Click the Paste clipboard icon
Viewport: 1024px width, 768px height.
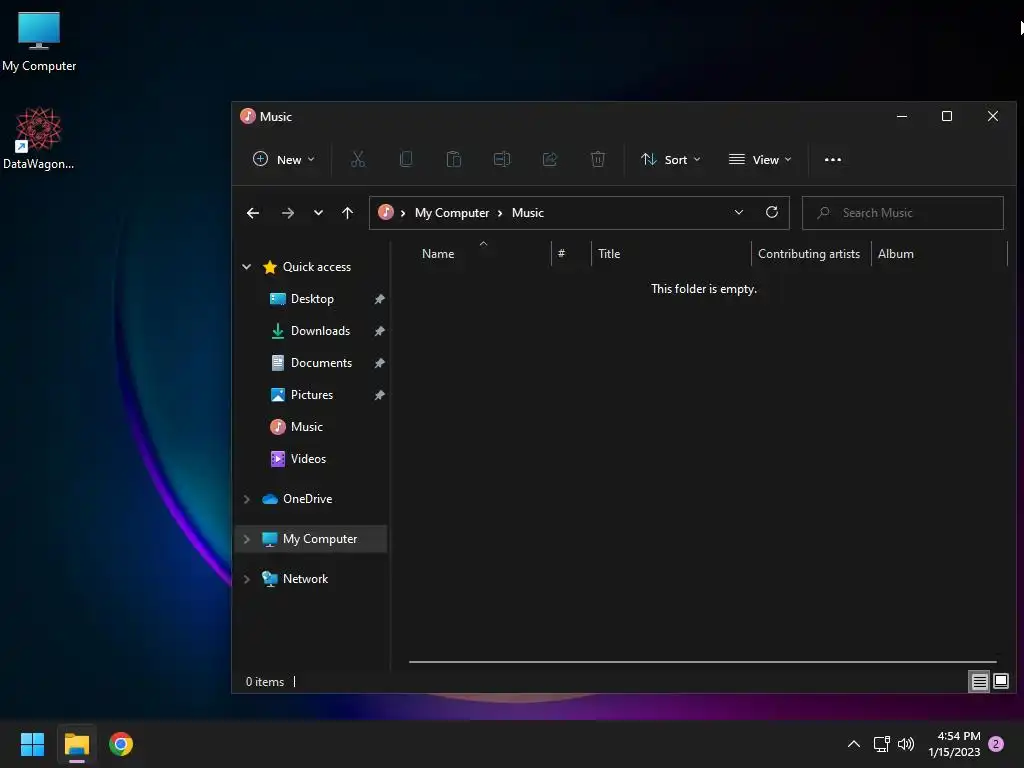pyautogui.click(x=454, y=159)
